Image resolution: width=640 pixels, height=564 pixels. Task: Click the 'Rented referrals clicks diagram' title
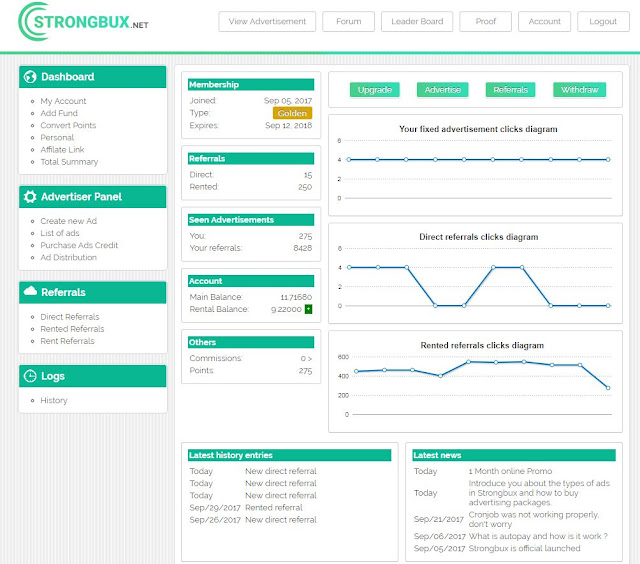coord(482,345)
